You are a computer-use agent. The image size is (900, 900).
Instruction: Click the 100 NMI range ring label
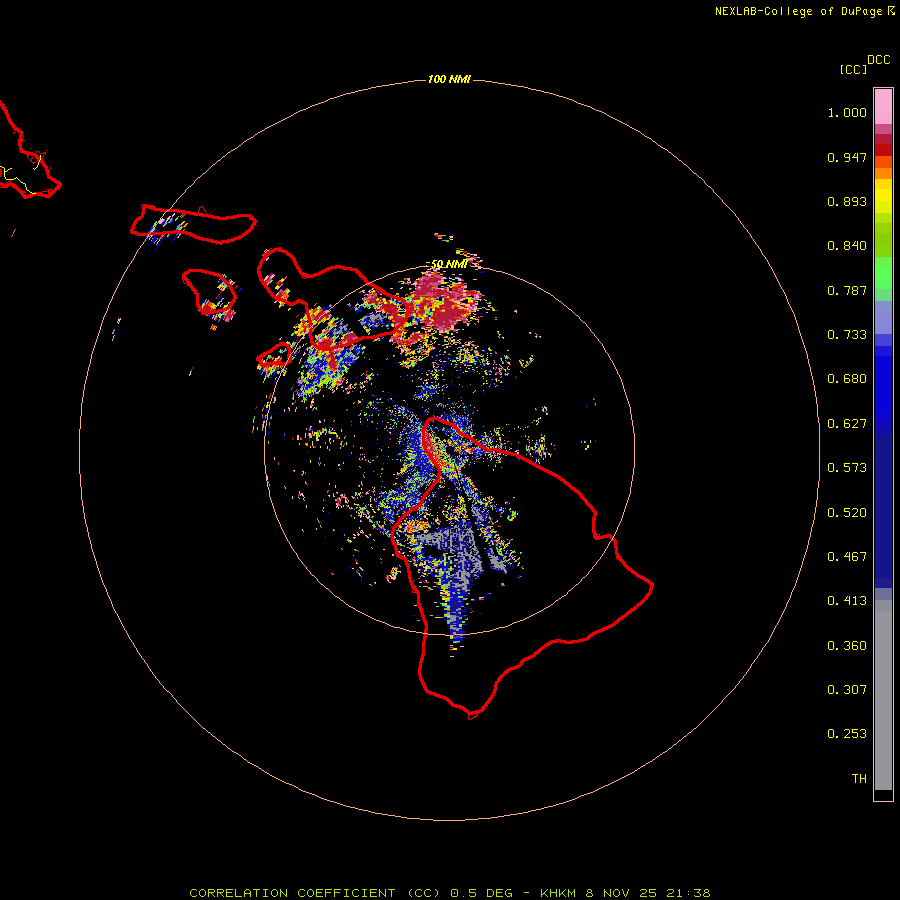449,79
